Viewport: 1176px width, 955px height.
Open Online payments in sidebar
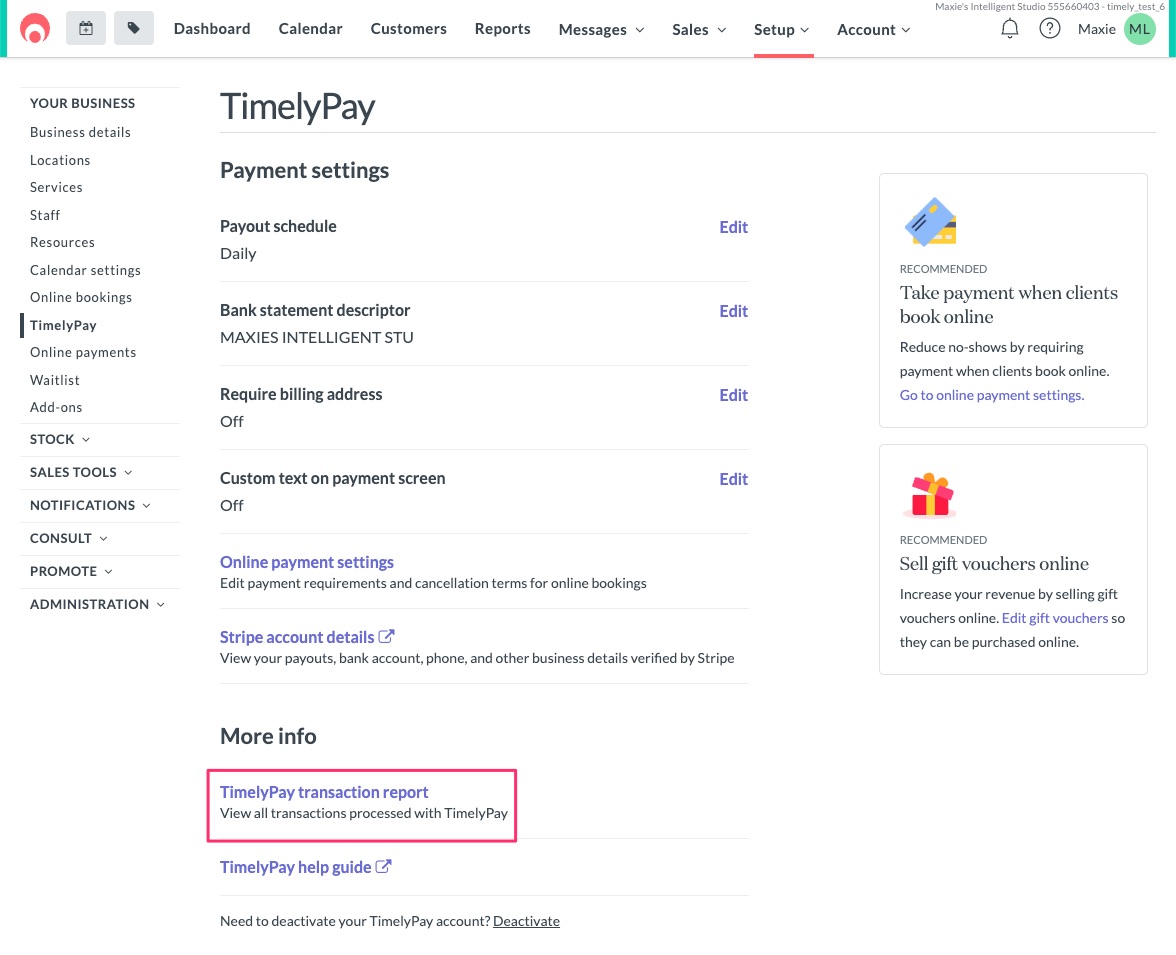[83, 352]
